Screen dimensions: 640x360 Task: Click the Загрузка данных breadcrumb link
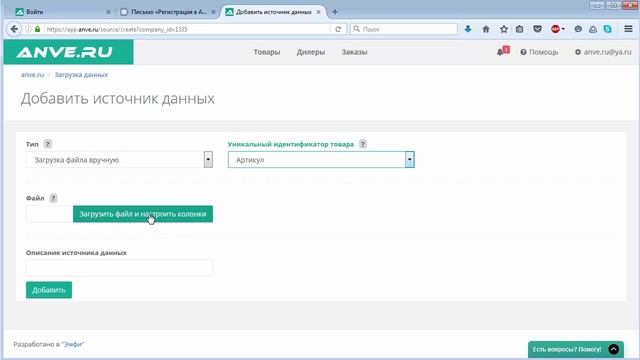[x=81, y=75]
